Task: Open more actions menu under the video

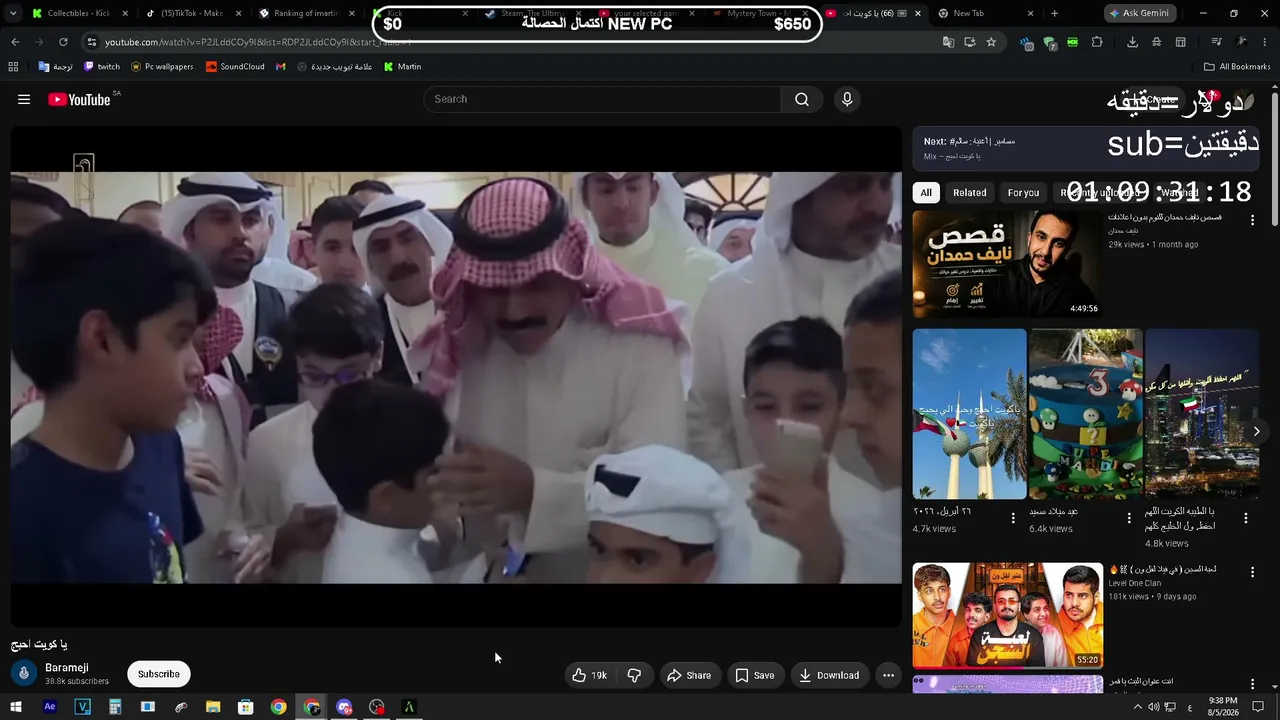Action: click(x=888, y=675)
